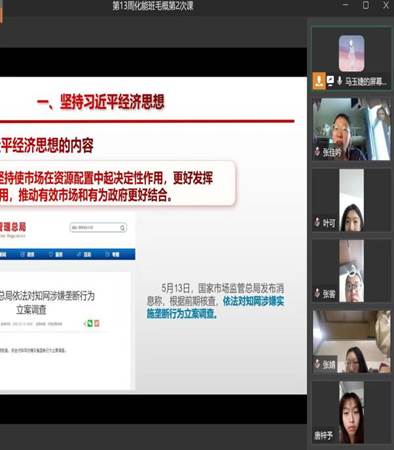
Task: Click the blue highlighted link text 依法对知网涉嫌实施垄断
Action: point(215,308)
